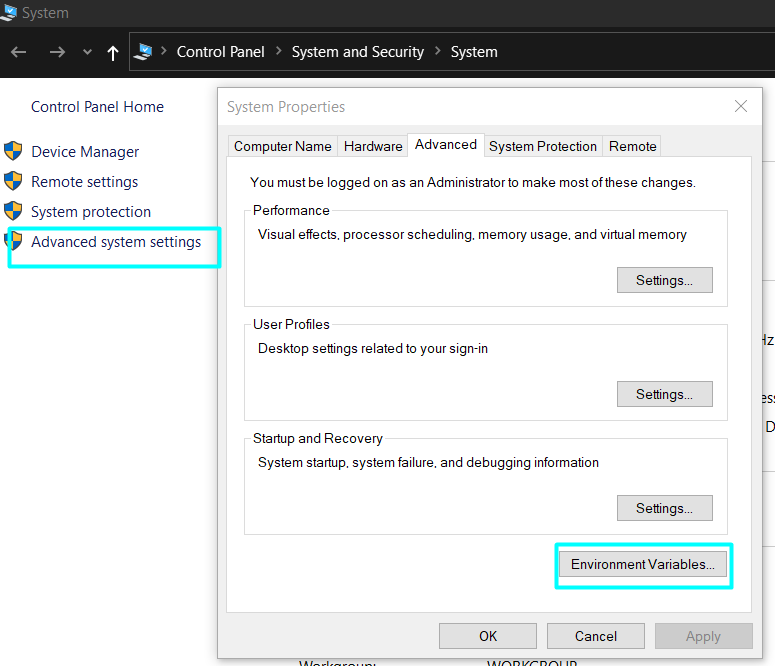Open Environment Variables dialog

pos(643,565)
